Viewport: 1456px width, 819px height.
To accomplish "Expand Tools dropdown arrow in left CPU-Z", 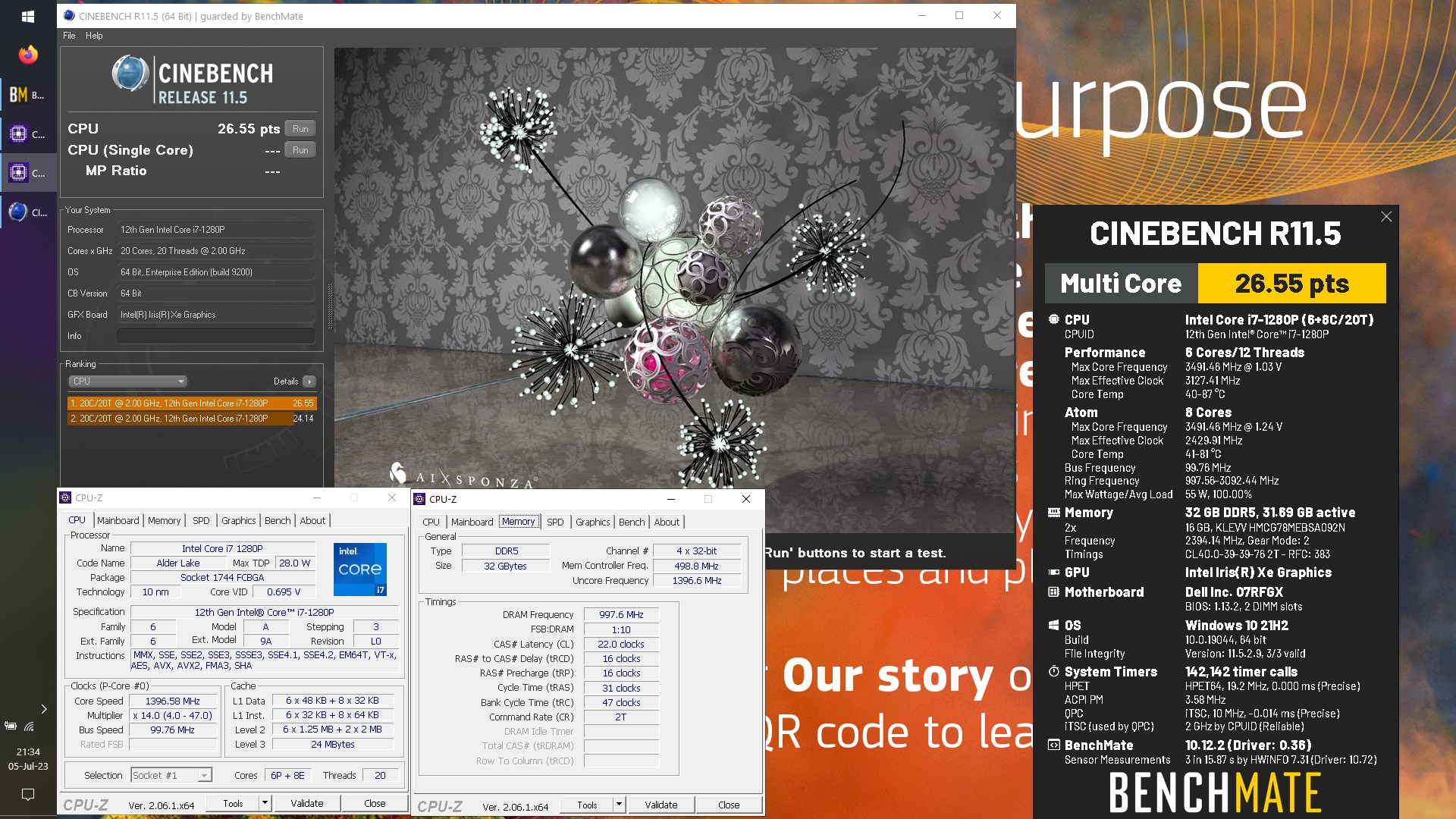I will click(x=265, y=803).
